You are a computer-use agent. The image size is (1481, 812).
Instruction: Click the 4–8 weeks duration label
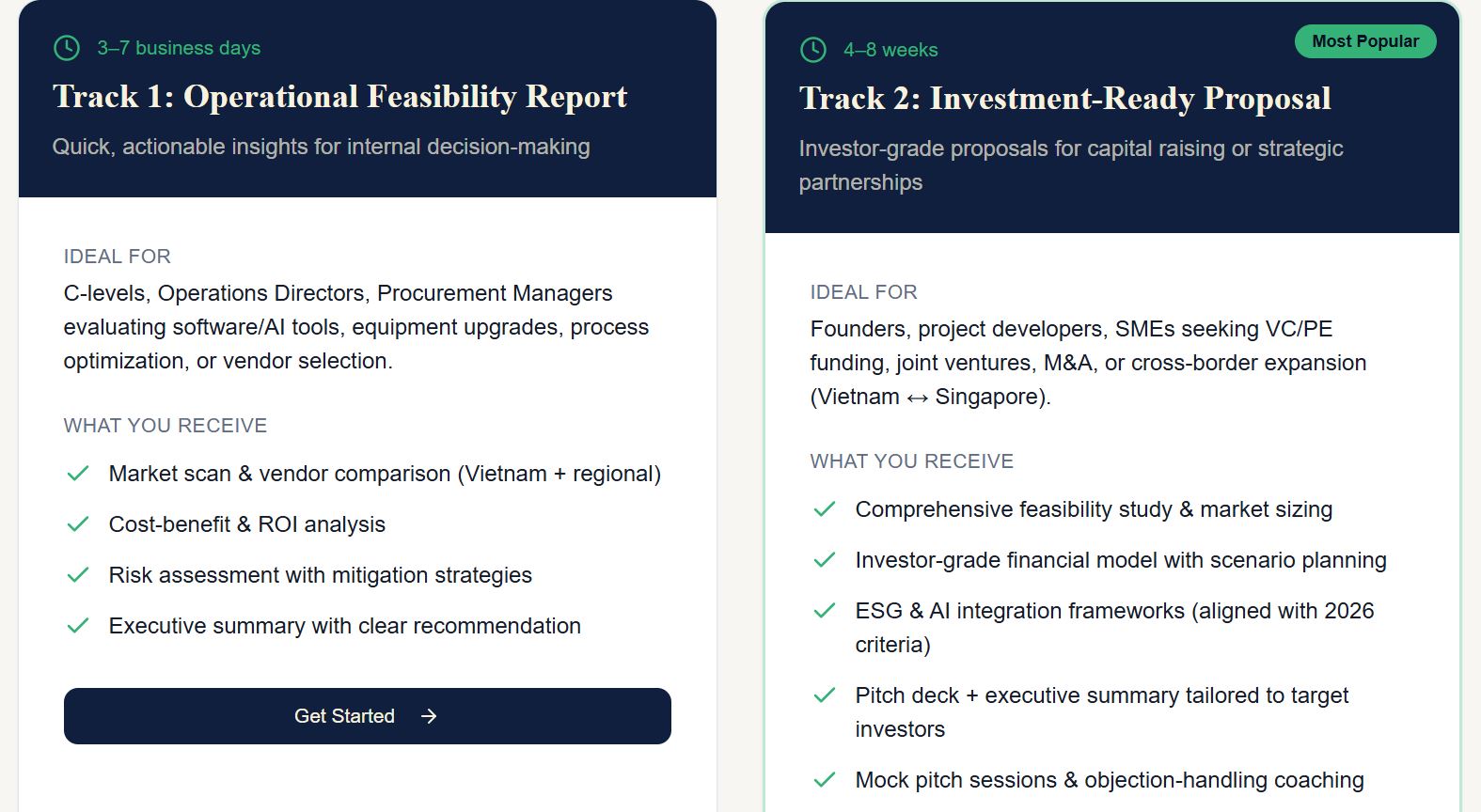(x=890, y=50)
